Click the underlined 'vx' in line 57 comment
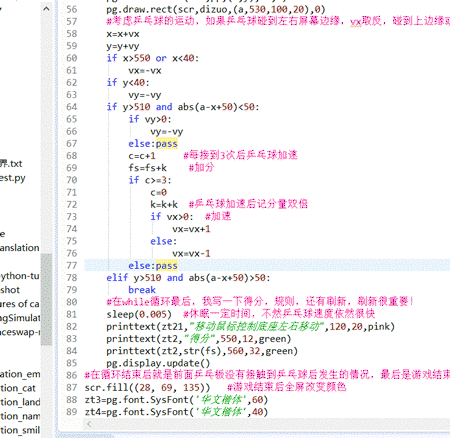 pos(356,22)
